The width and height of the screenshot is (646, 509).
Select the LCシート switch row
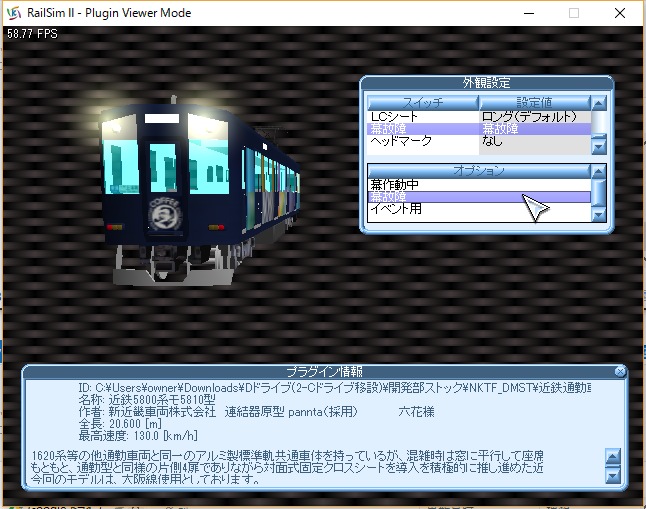pos(479,117)
